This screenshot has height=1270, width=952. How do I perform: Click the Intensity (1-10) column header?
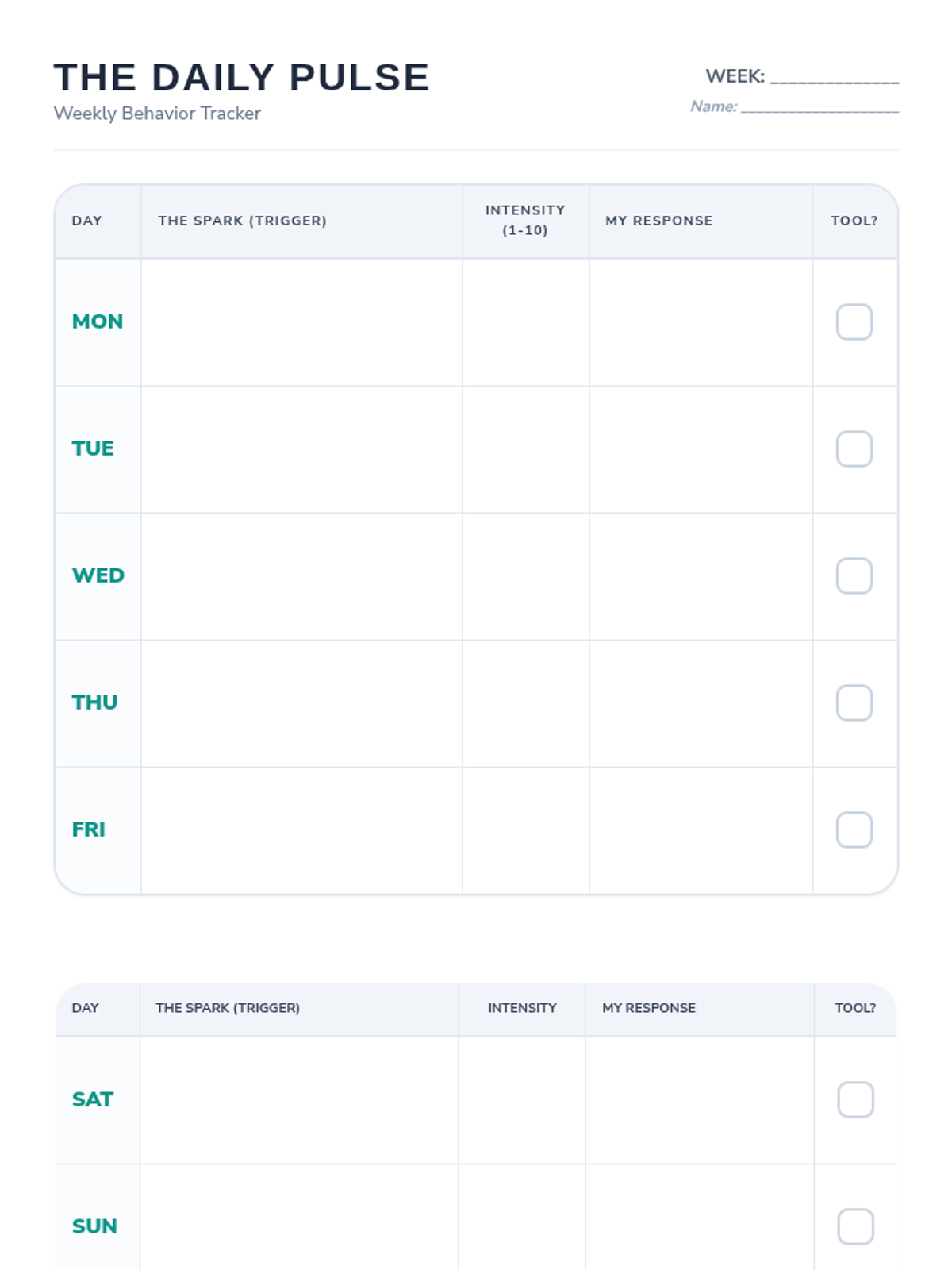click(525, 220)
